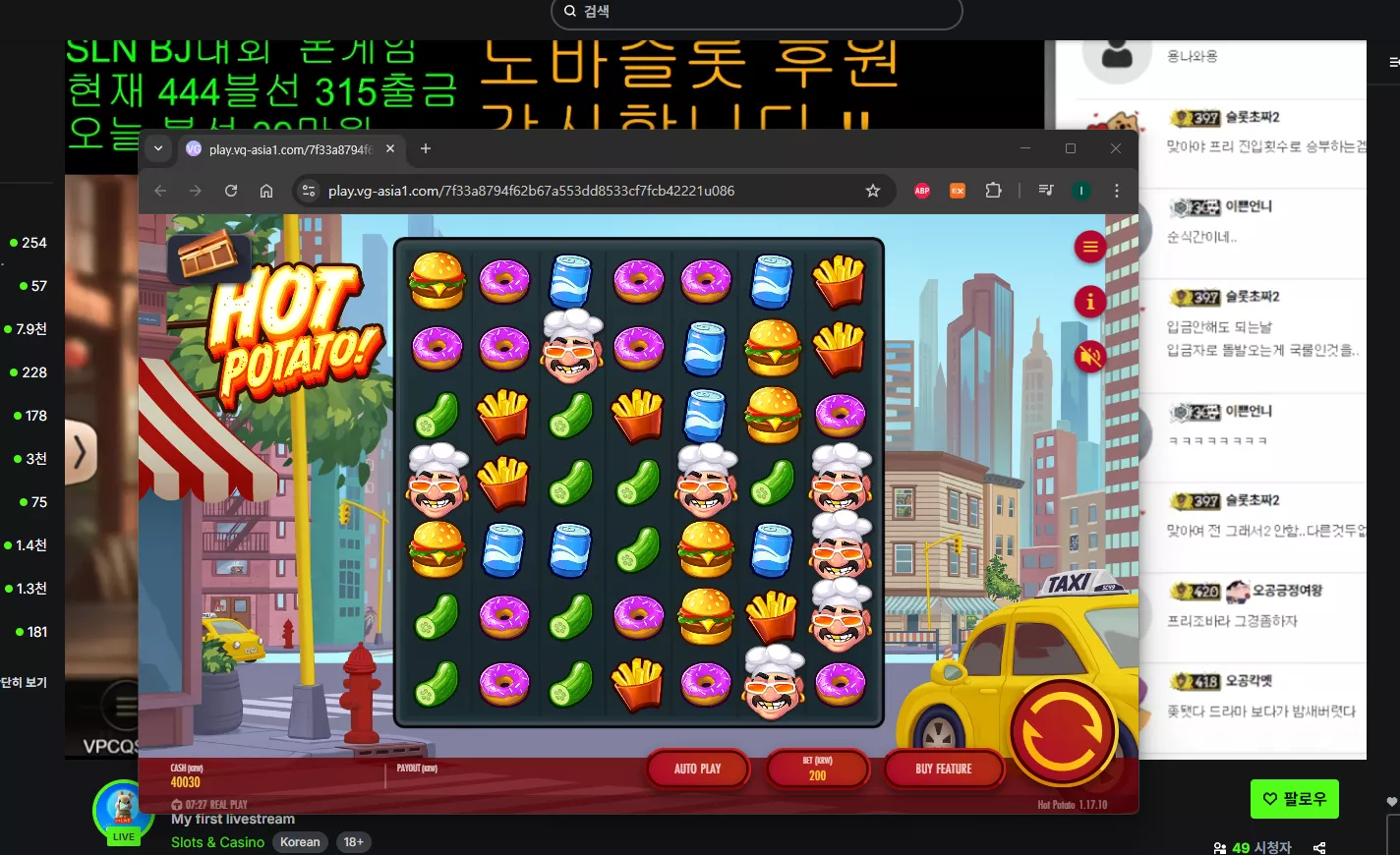Click the My first livestream title

(x=233, y=819)
